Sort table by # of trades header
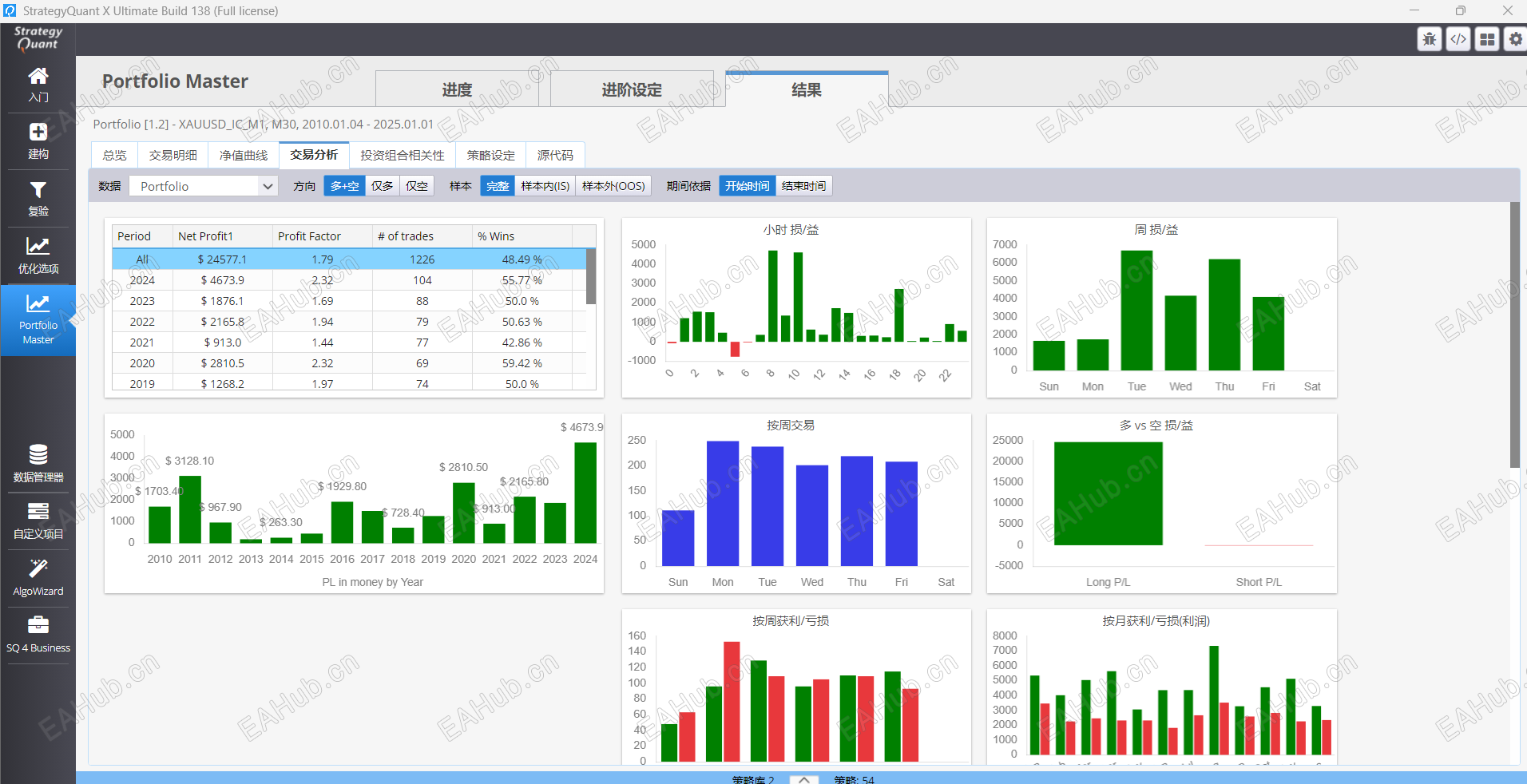Screen dimensions: 1527x784 [x=422, y=236]
